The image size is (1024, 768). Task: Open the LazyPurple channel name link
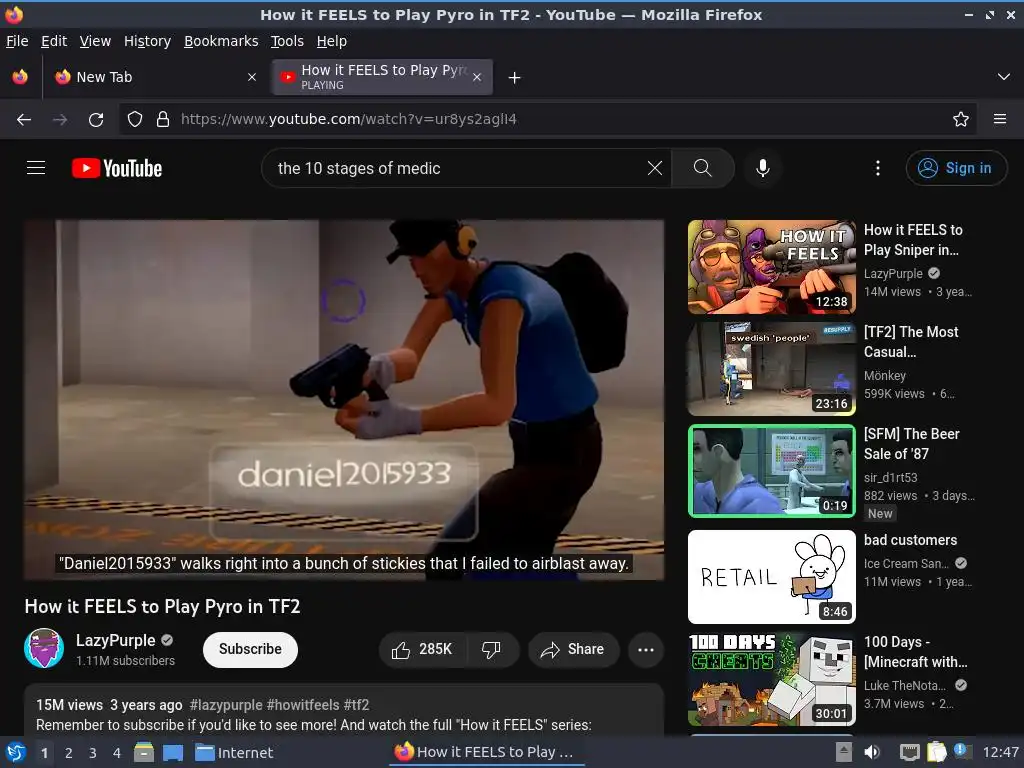[116, 640]
